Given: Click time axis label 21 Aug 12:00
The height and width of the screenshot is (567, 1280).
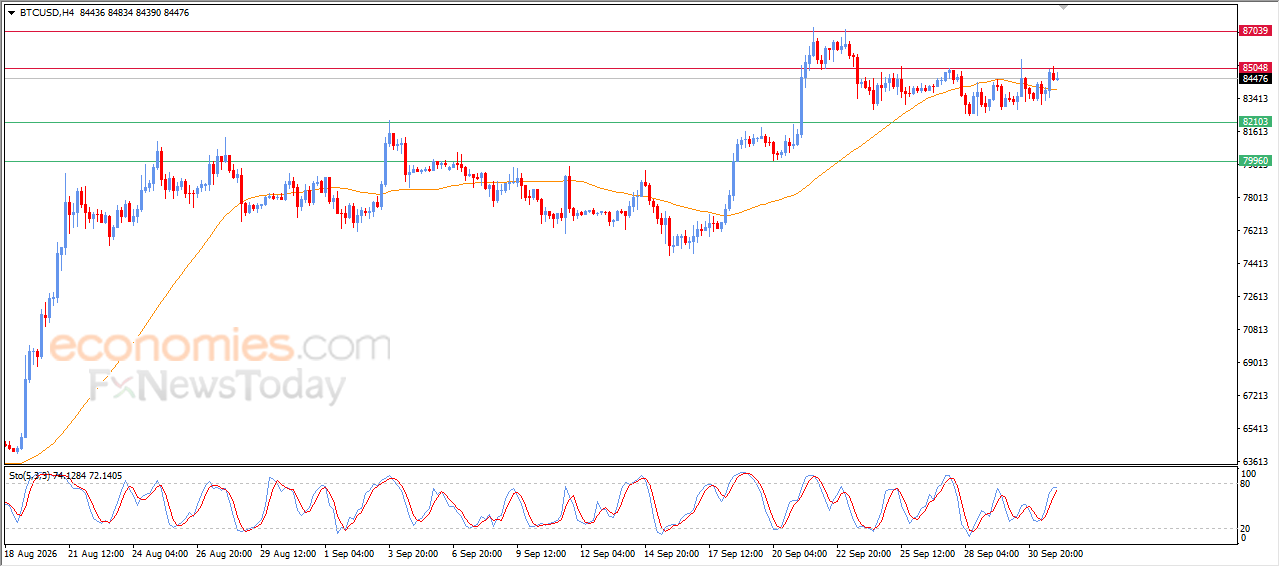Looking at the screenshot, I should pos(98,553).
